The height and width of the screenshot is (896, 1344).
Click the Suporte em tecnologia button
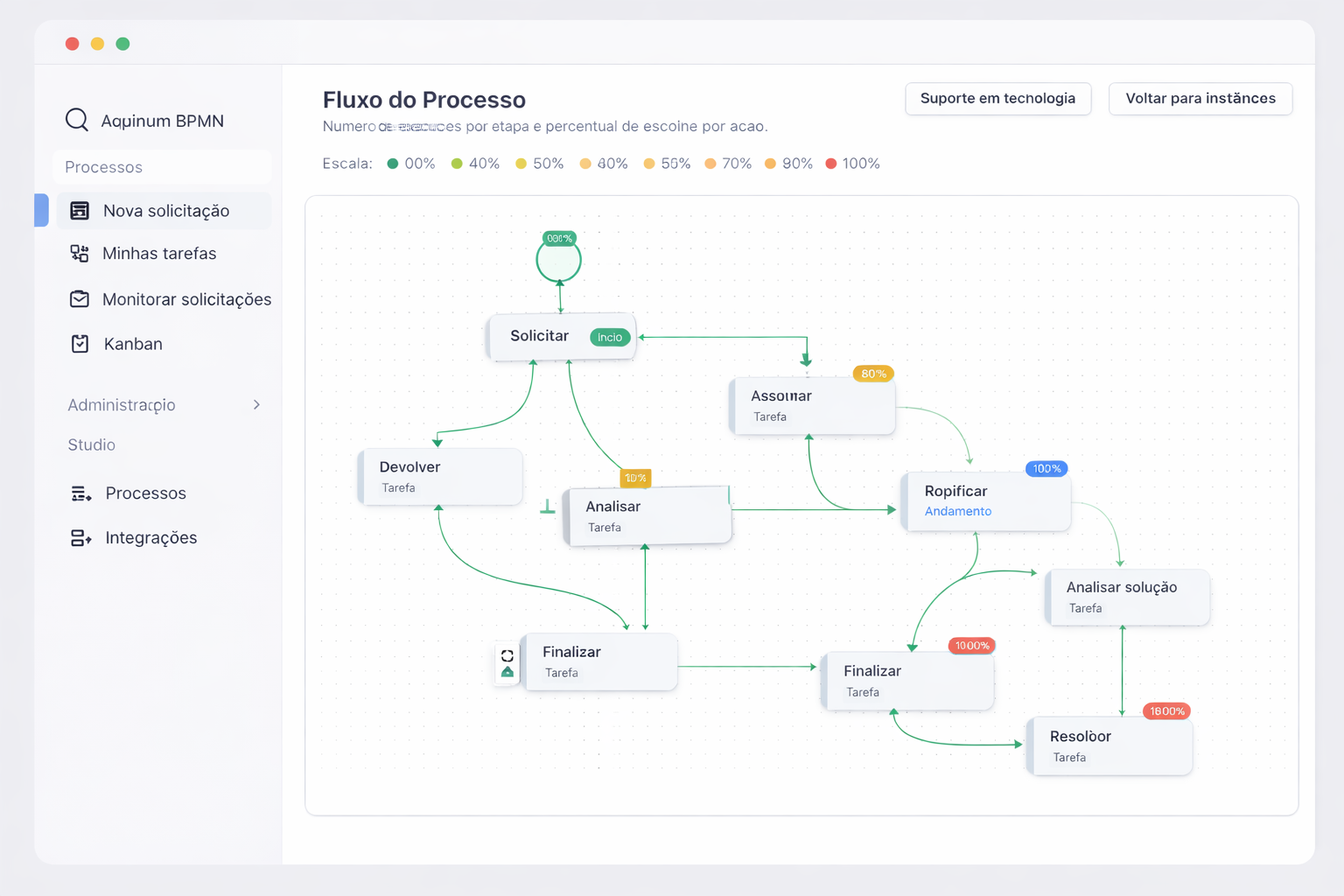[x=997, y=99]
